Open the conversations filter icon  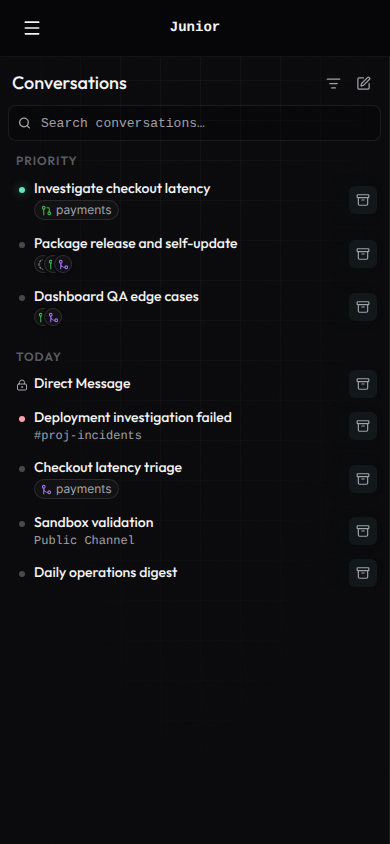click(334, 84)
